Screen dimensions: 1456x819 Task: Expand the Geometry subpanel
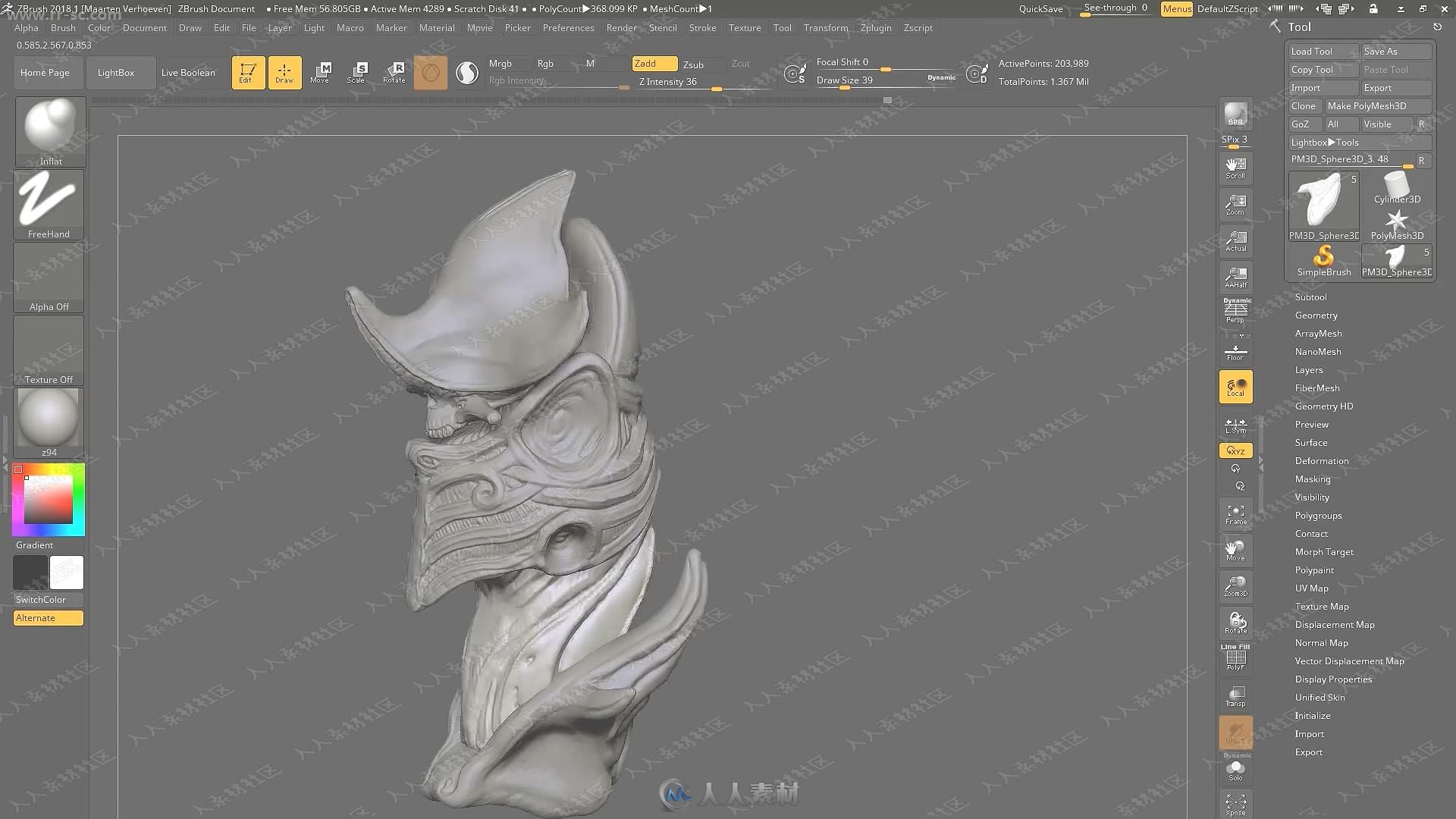pyautogui.click(x=1316, y=315)
